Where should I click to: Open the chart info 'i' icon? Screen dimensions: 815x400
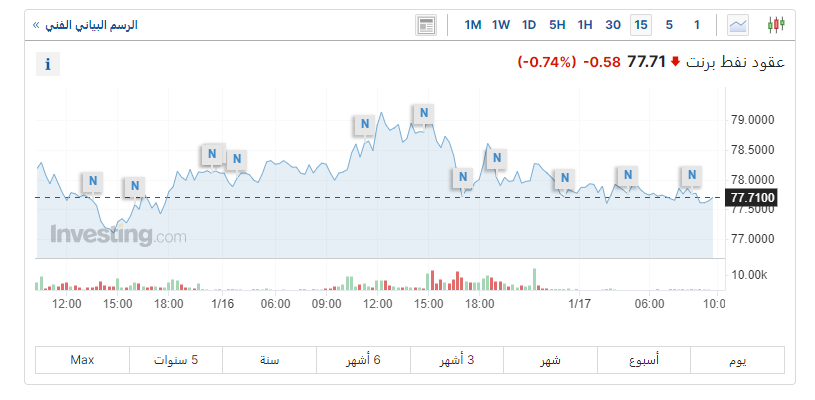(47, 65)
